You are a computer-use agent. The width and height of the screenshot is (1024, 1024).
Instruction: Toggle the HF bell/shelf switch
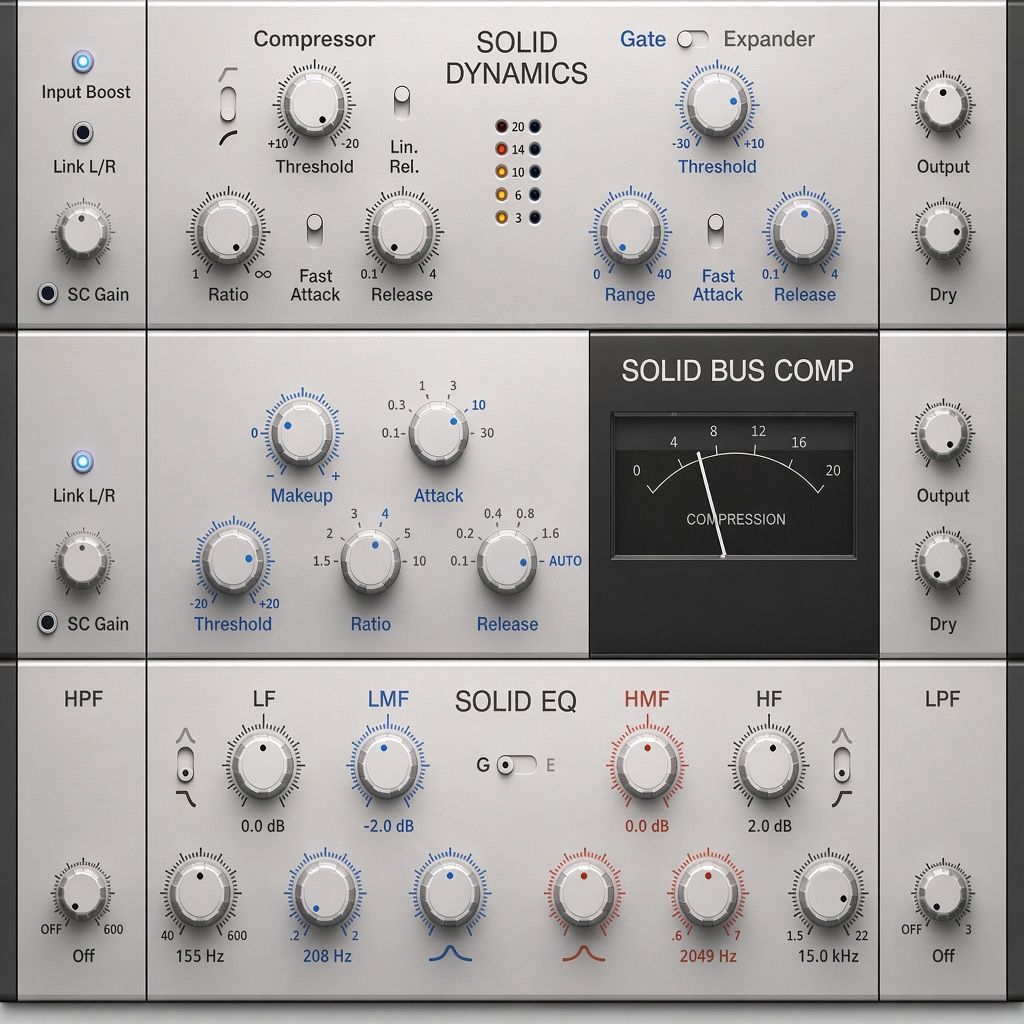click(x=842, y=765)
